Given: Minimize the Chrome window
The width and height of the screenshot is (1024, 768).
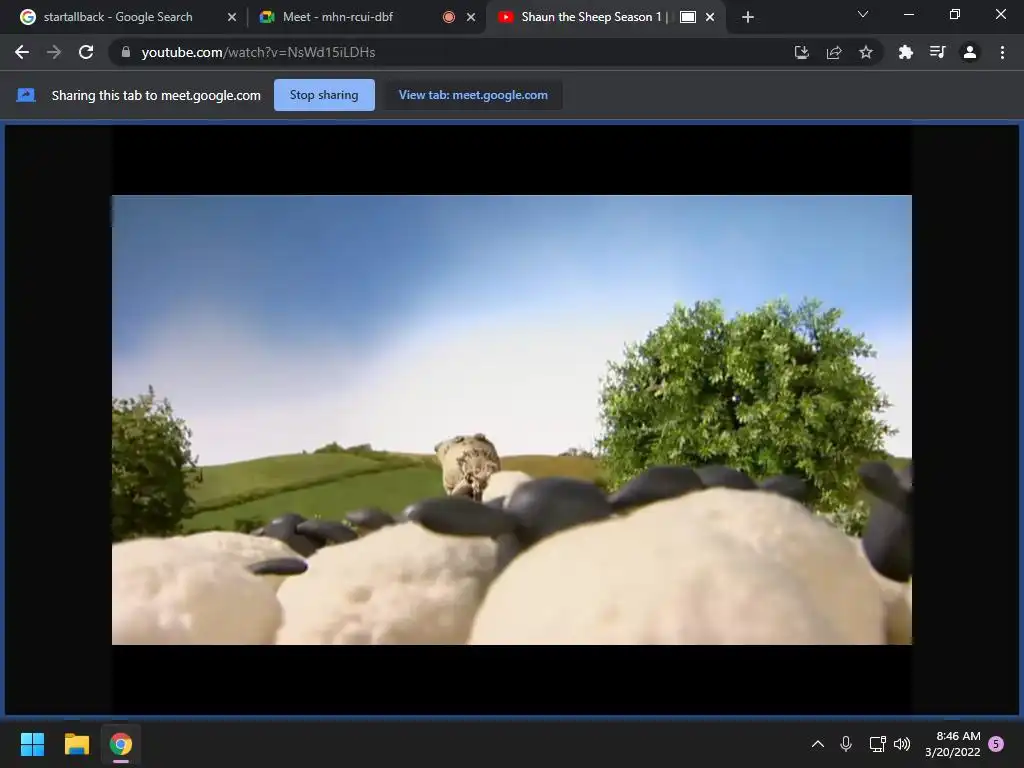Looking at the screenshot, I should (908, 14).
